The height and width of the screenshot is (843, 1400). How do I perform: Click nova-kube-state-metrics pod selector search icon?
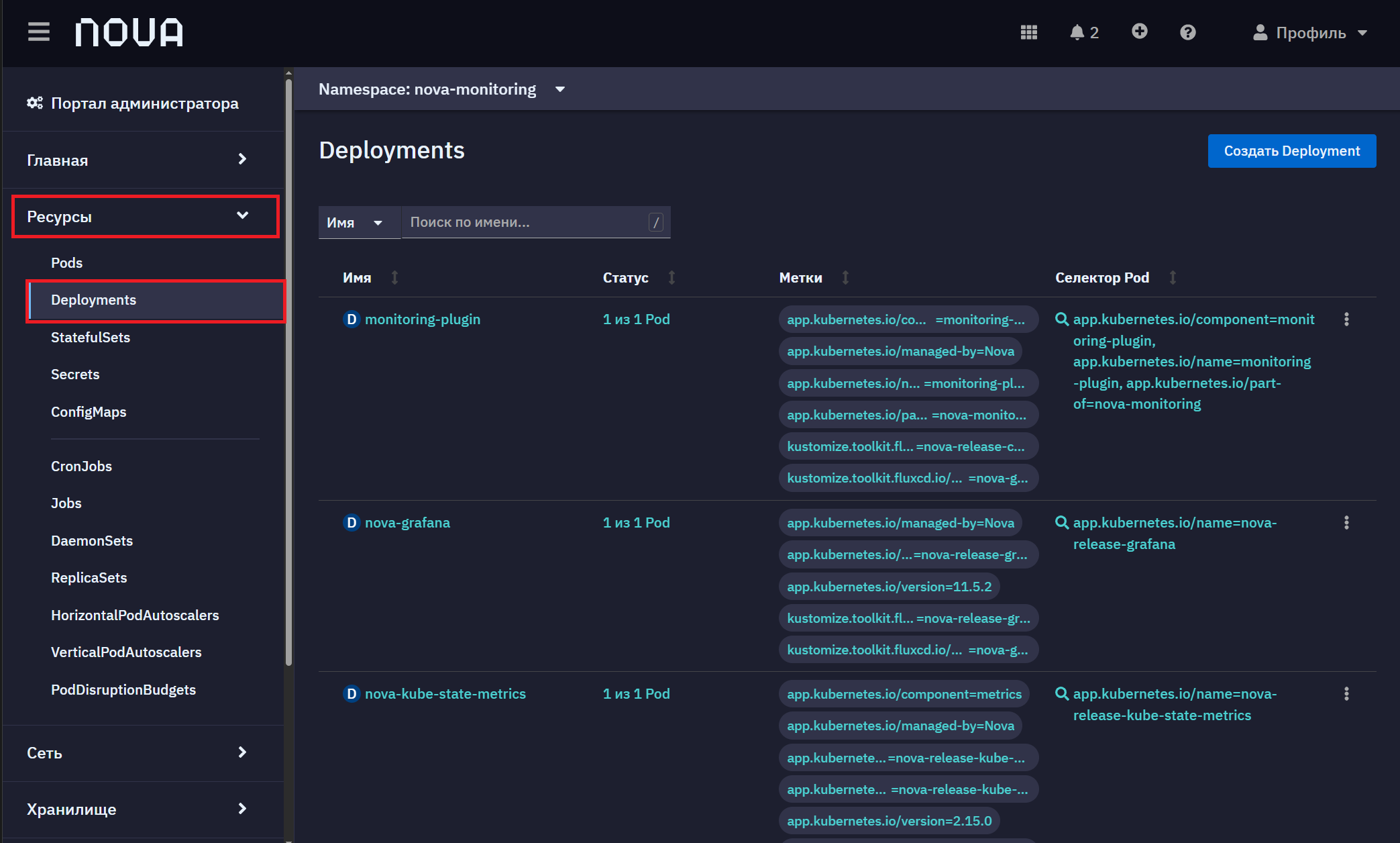pyautogui.click(x=1061, y=693)
